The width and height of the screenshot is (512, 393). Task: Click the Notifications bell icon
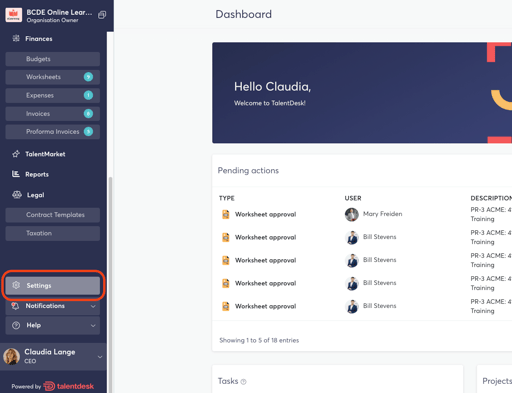pyautogui.click(x=15, y=305)
